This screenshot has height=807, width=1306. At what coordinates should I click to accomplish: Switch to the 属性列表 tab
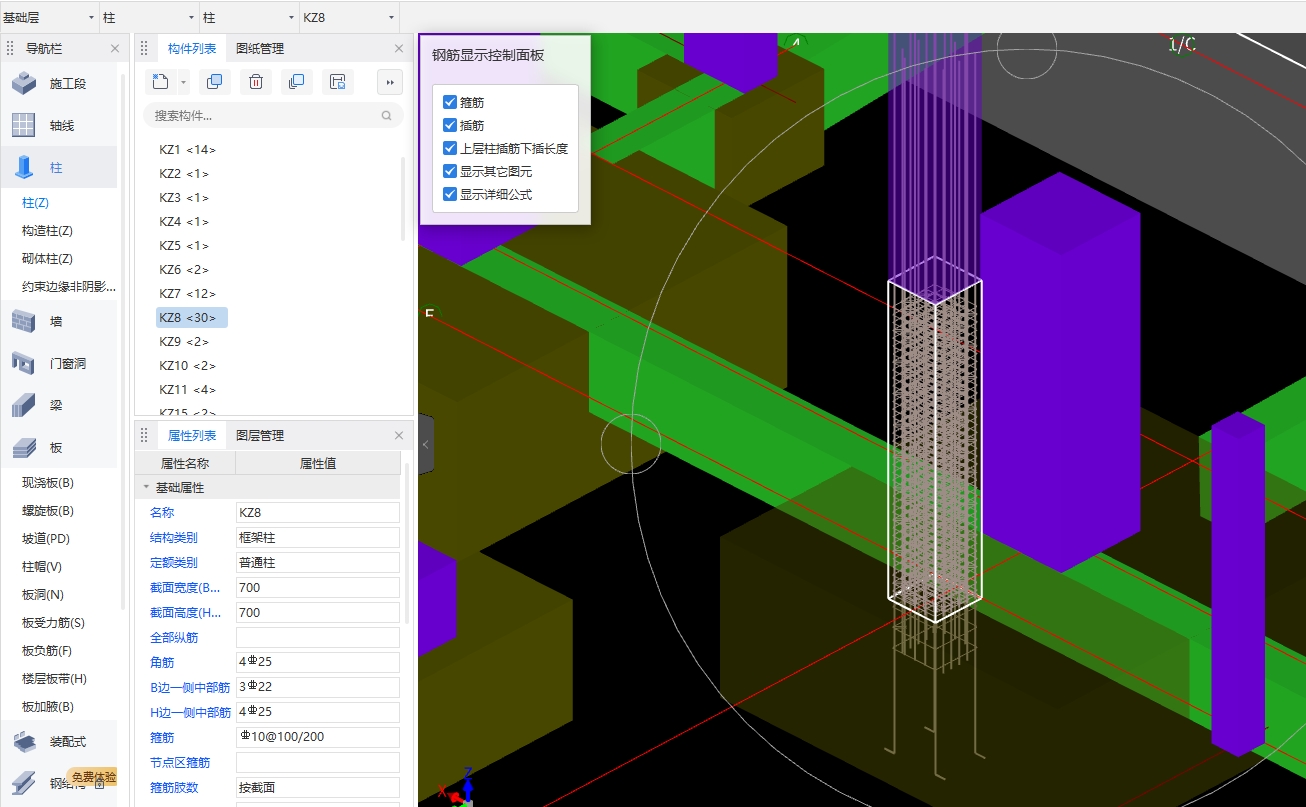point(192,435)
